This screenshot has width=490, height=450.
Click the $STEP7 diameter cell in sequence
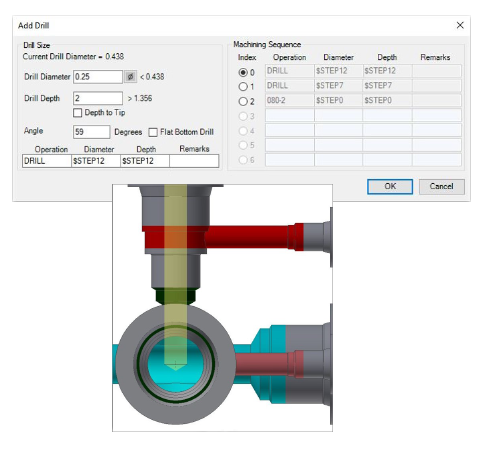click(x=338, y=86)
